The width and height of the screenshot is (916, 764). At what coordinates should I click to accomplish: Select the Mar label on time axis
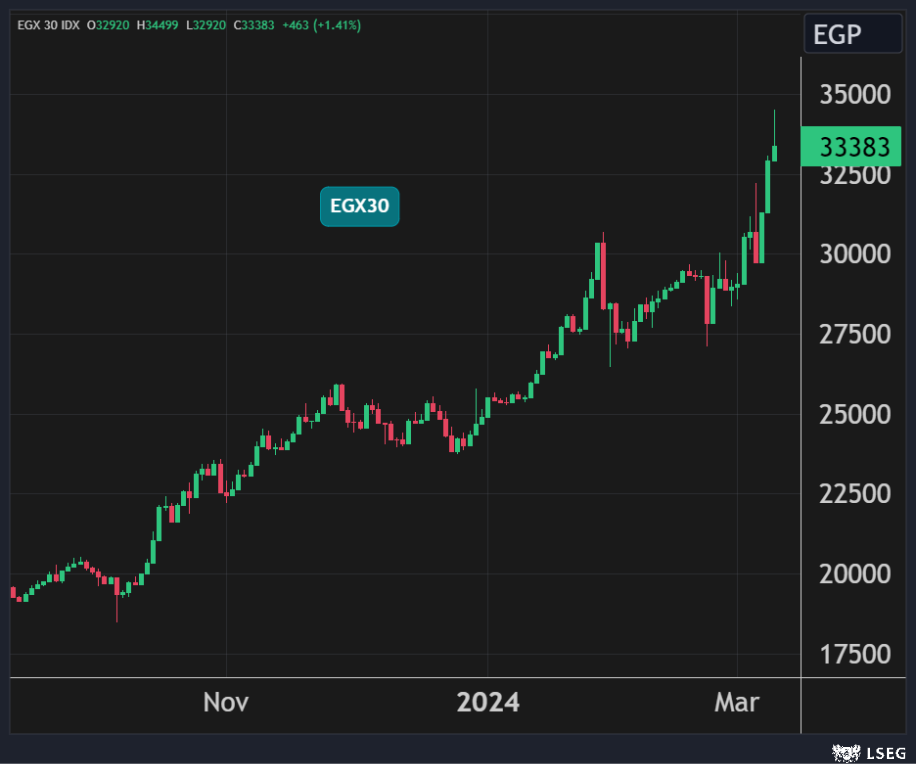tap(736, 702)
